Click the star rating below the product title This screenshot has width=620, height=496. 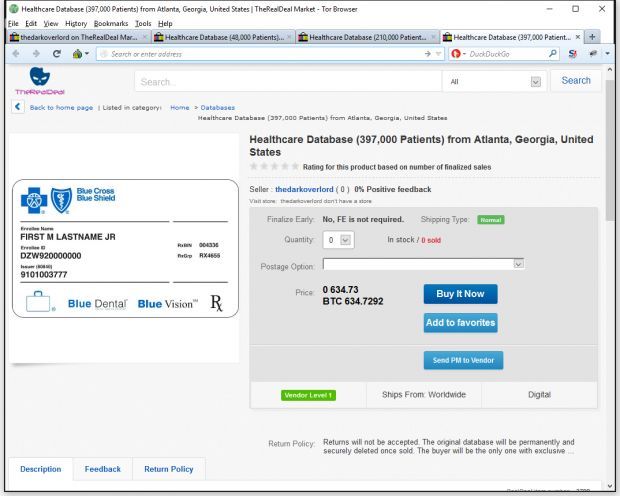coord(271,166)
